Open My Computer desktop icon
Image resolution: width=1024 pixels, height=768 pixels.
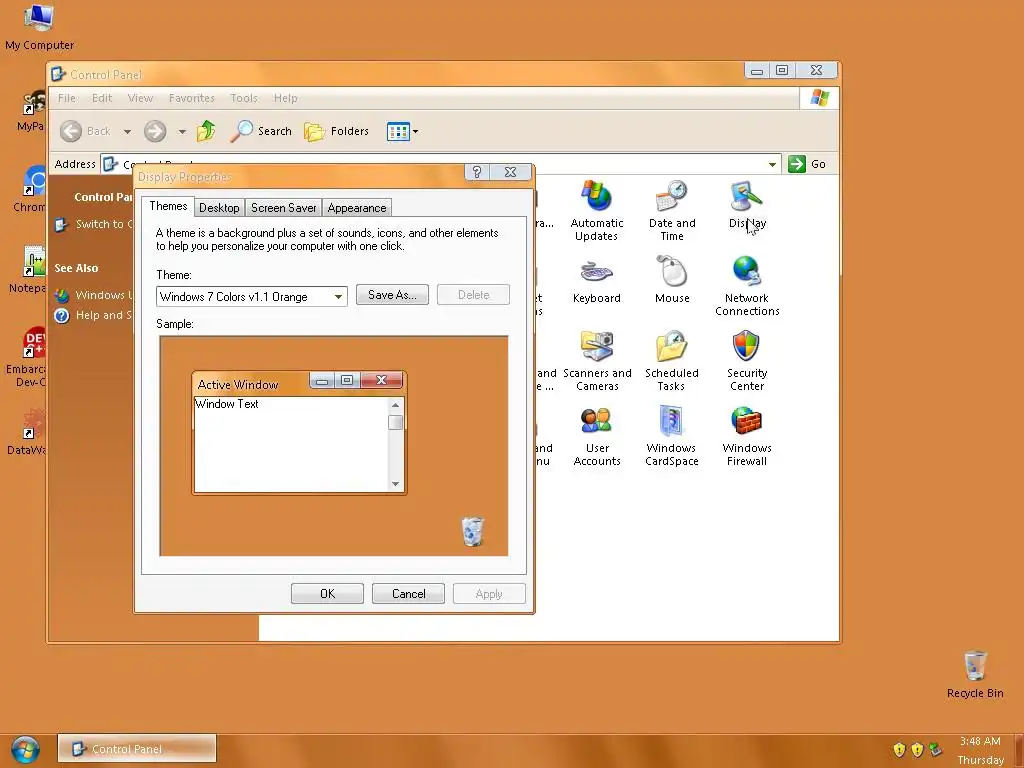[x=39, y=27]
